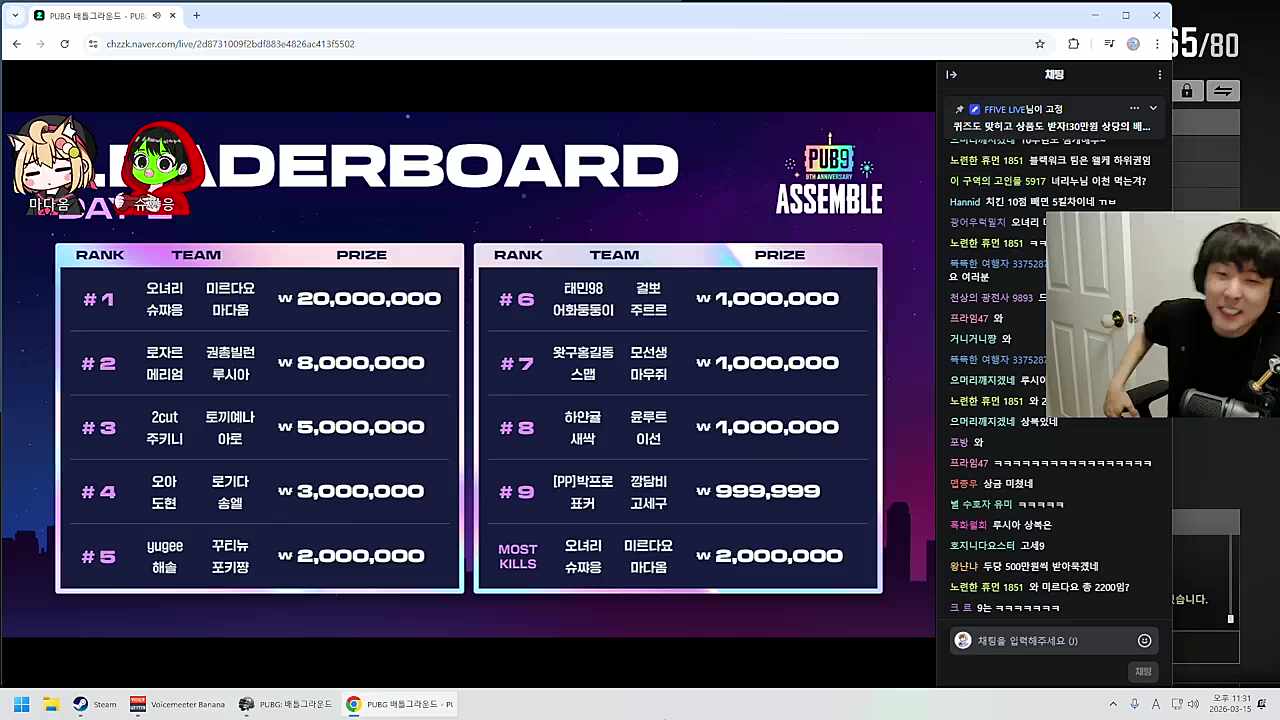Open chat options via the three-dot menu

pyautogui.click(x=1159, y=74)
